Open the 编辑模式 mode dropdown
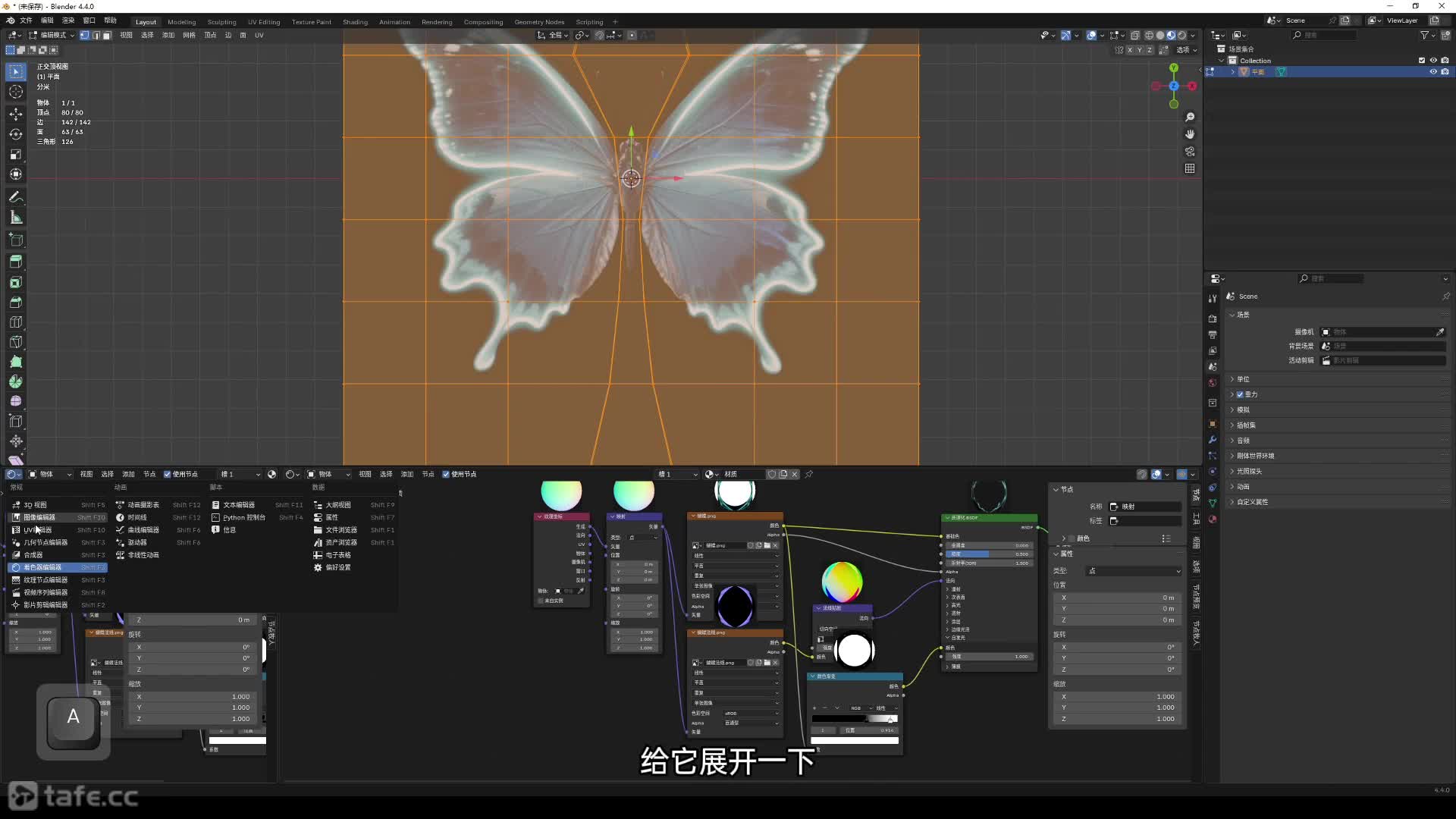This screenshot has width=1456, height=819. coord(52,35)
